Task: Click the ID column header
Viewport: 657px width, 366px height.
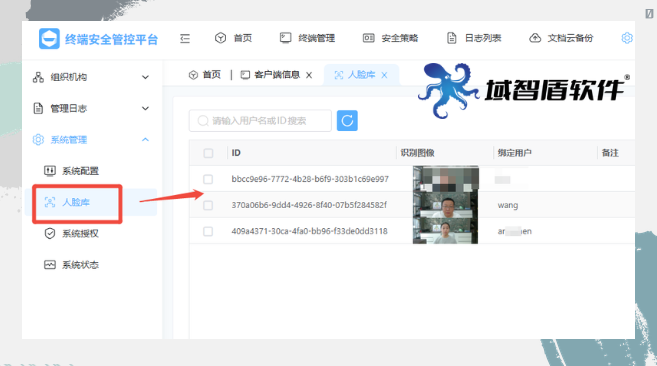Action: click(236, 153)
